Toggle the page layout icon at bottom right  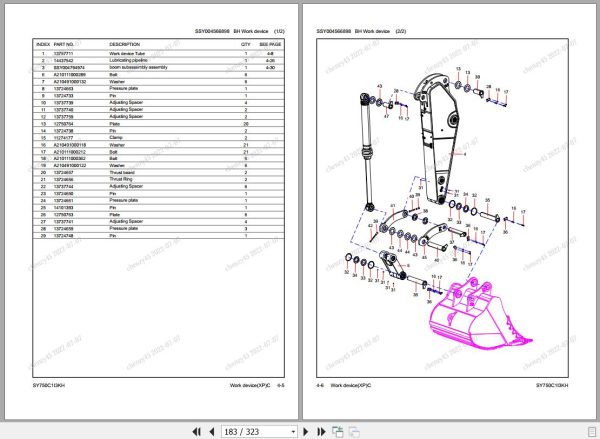(592, 432)
